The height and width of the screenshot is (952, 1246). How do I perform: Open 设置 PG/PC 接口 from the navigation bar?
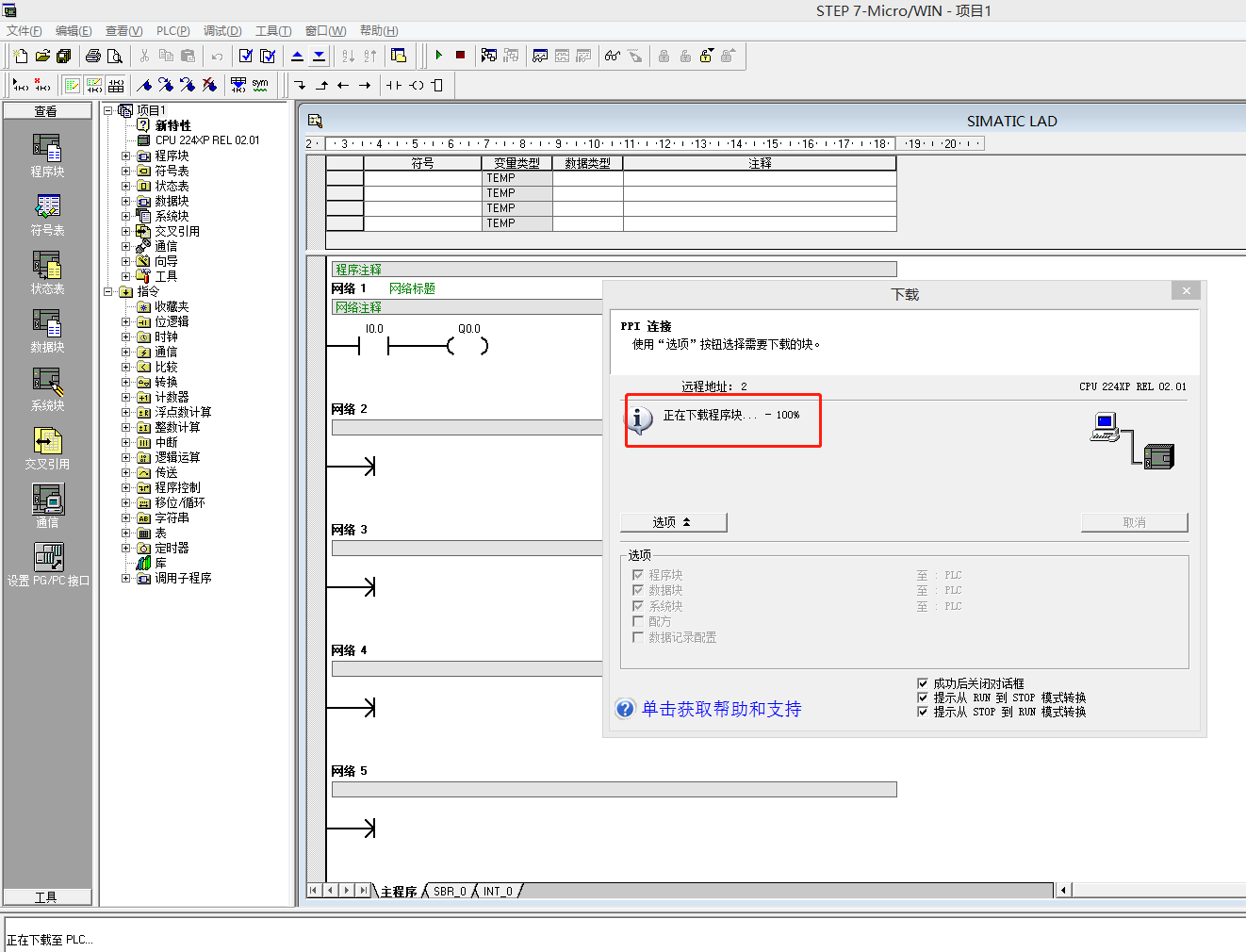(48, 565)
